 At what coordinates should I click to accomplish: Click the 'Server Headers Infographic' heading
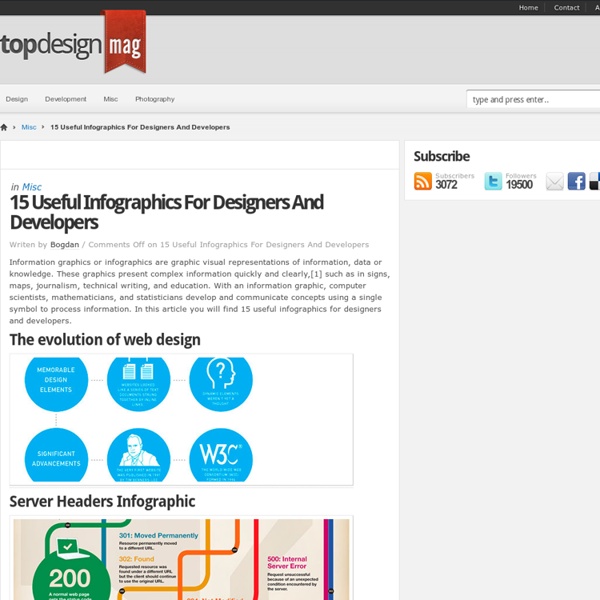(102, 502)
